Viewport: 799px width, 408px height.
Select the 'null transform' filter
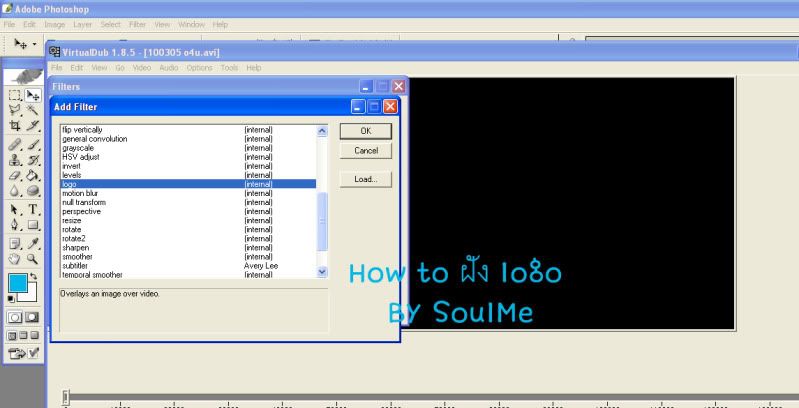[188, 202]
